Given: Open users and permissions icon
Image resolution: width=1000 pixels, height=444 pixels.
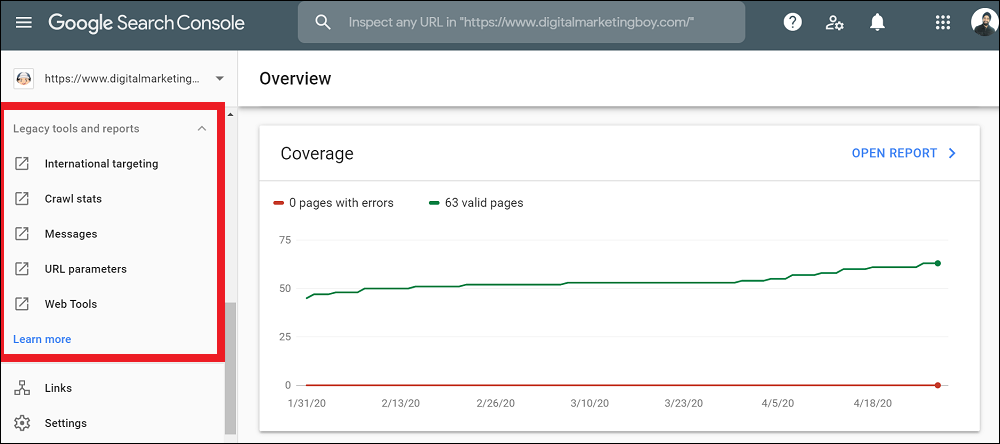Looking at the screenshot, I should (834, 23).
